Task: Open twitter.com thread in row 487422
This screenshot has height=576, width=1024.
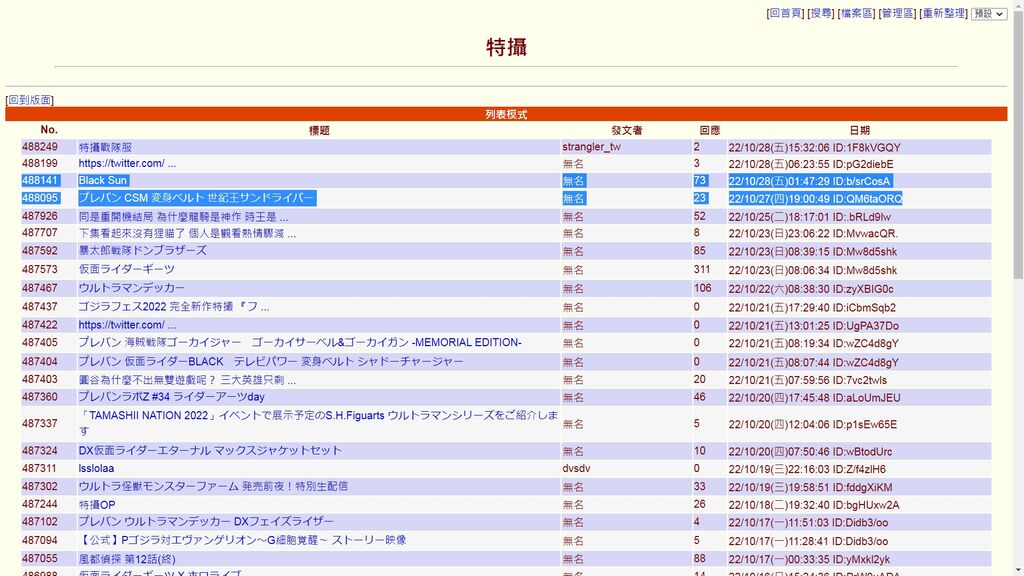Action: [x=127, y=325]
